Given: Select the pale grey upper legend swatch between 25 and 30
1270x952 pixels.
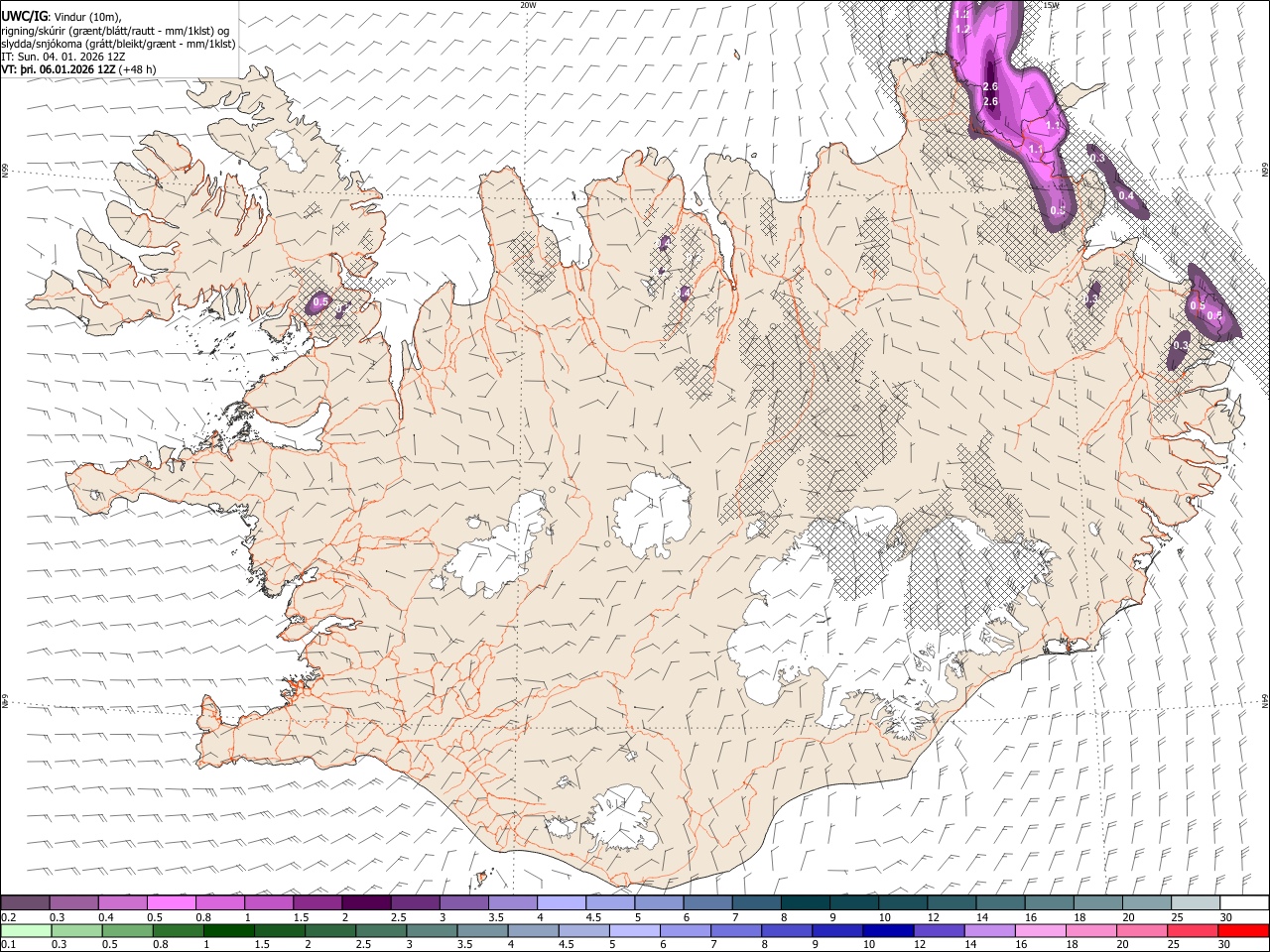Looking at the screenshot, I should coord(1196,902).
